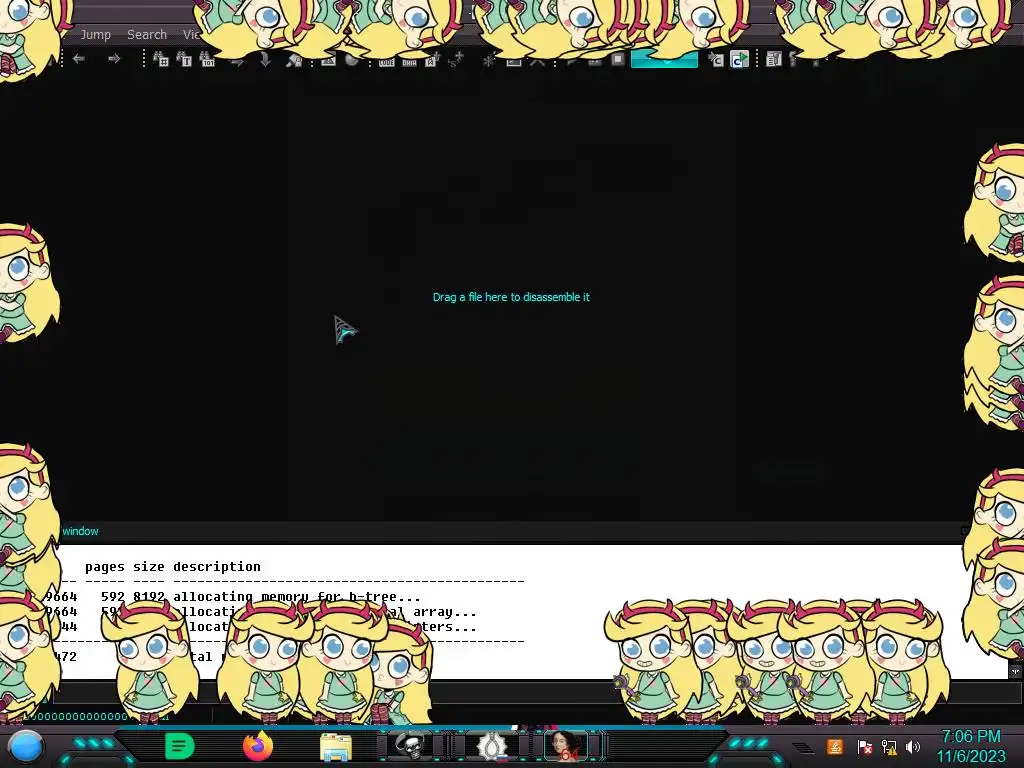Open the Windows Start orb
Viewport: 1024px width, 768px height.
point(26,746)
